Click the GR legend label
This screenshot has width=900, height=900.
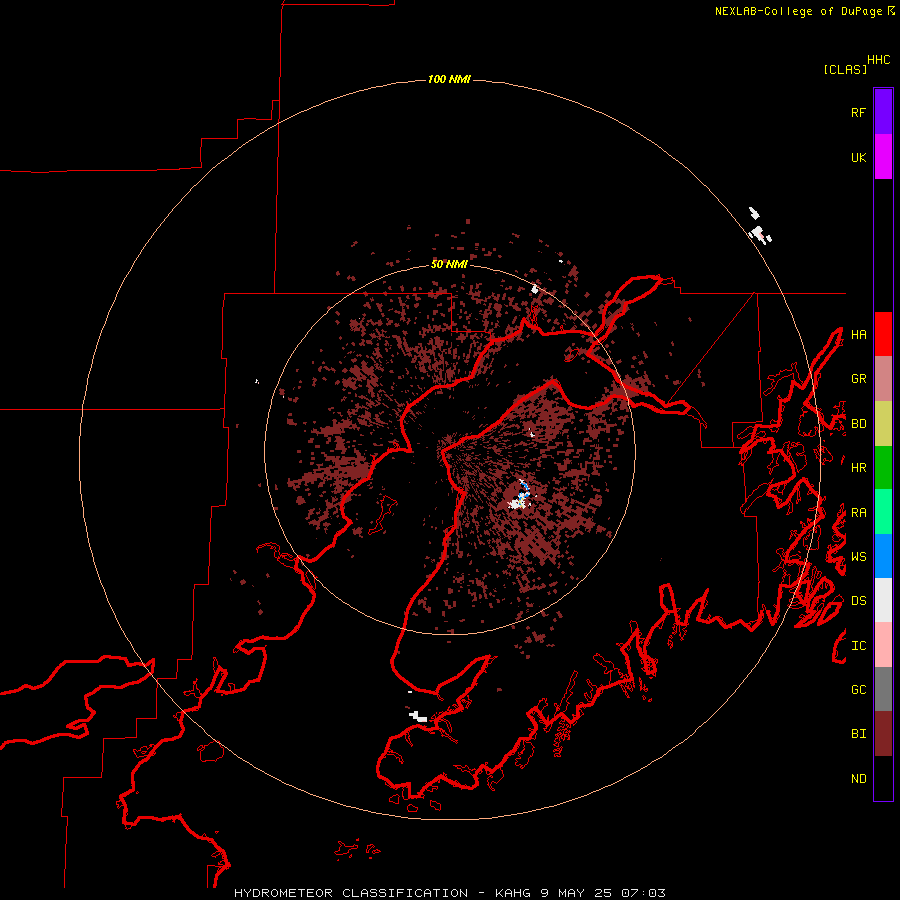pos(858,379)
